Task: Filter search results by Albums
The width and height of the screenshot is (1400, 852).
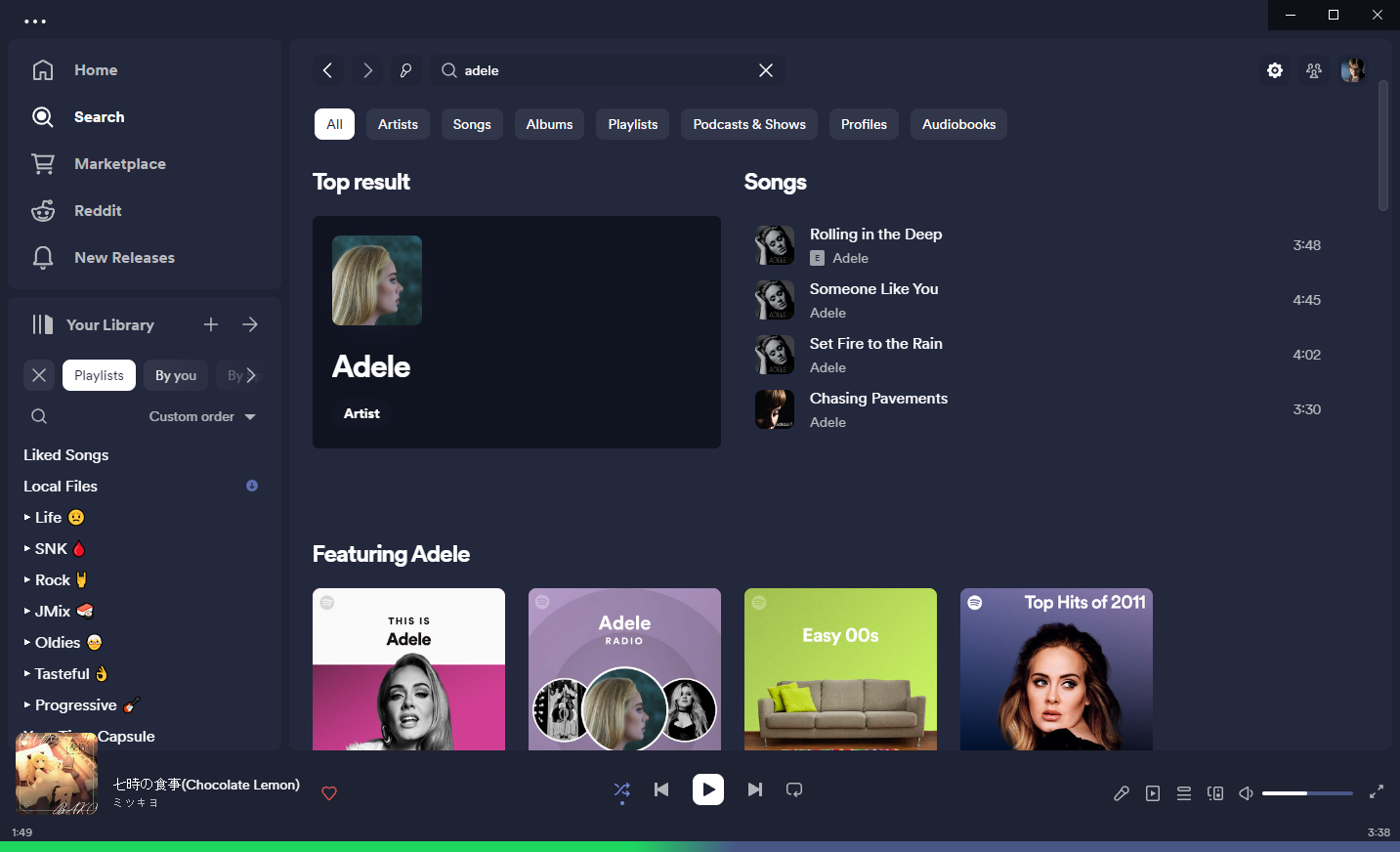Action: (550, 124)
